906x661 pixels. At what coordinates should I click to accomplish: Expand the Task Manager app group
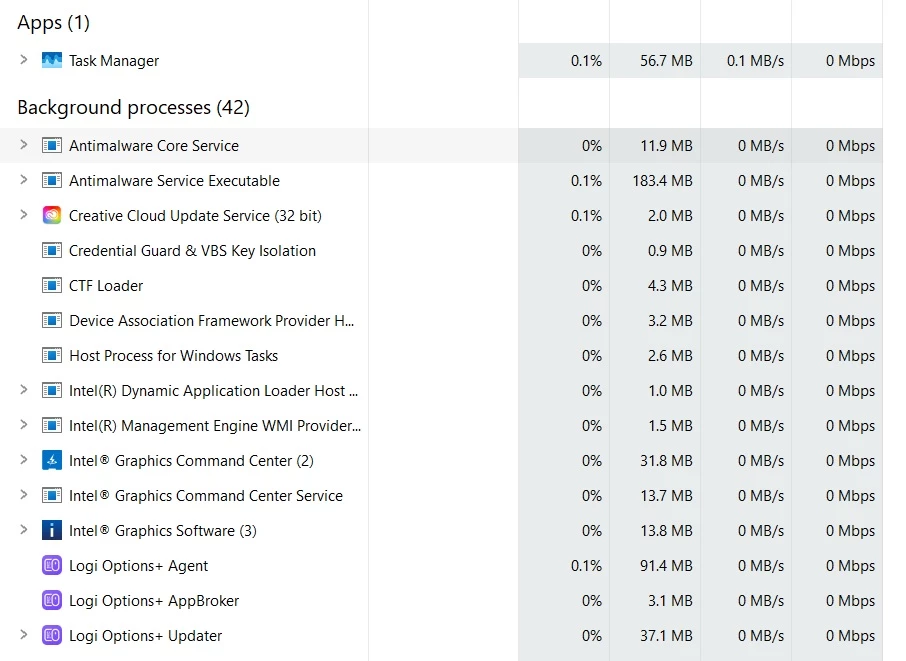pos(24,60)
